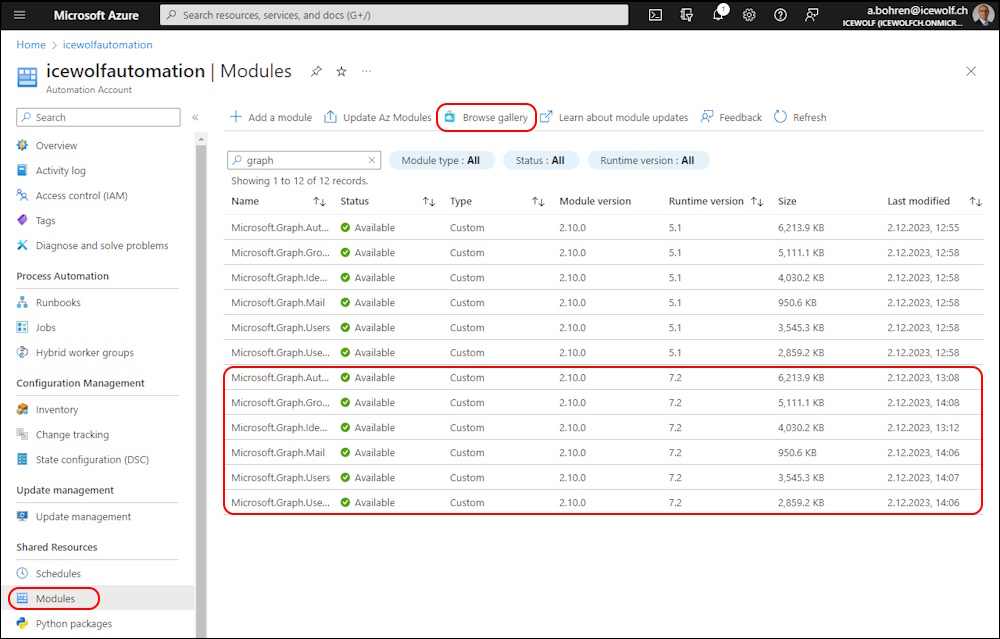Screen dimensions: 1000x639
Task: Open the account avatar menu
Action: (983, 15)
